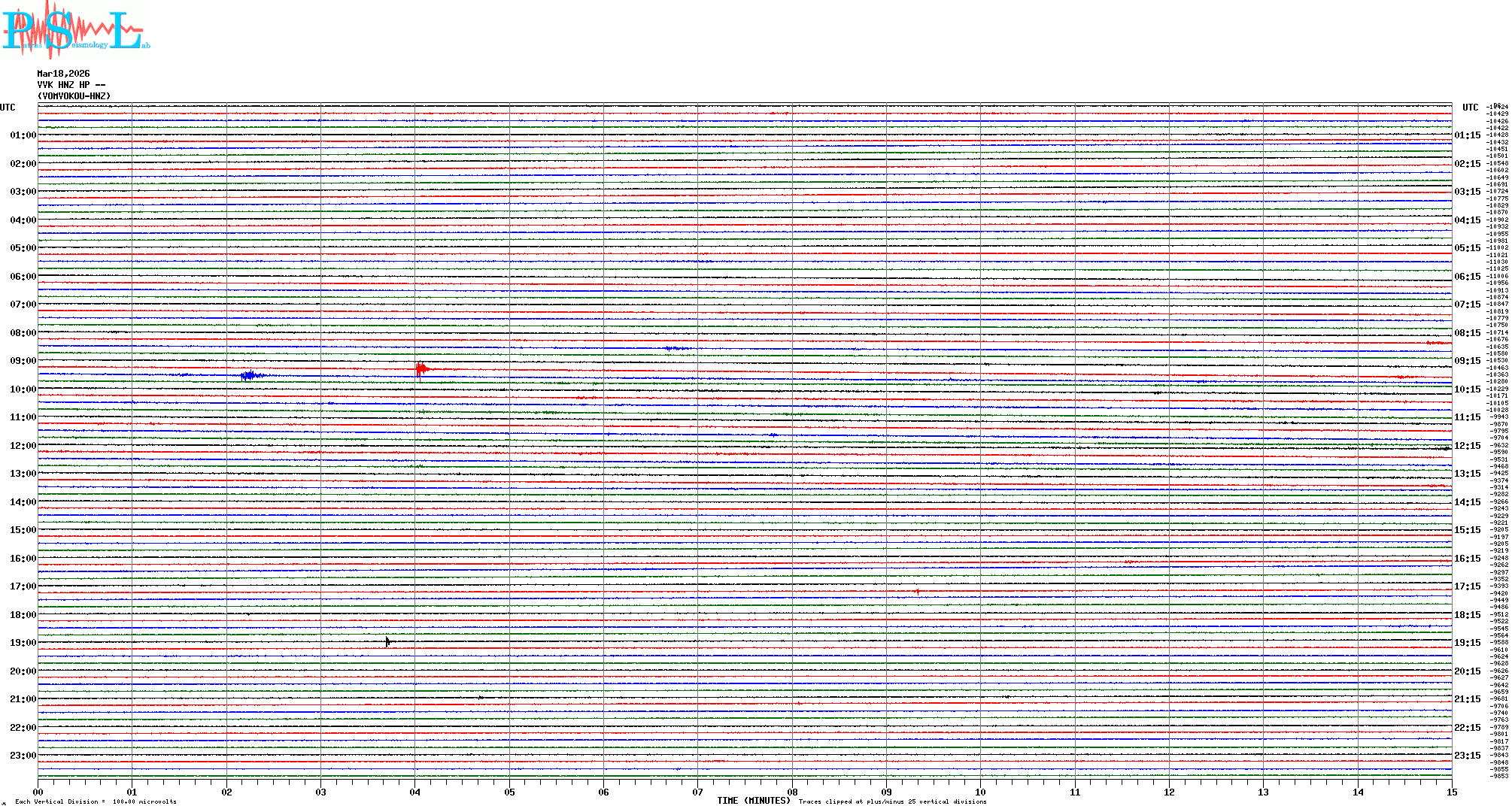1512x812 pixels.
Task: Click the right UTC axis header
Action: [1470, 108]
